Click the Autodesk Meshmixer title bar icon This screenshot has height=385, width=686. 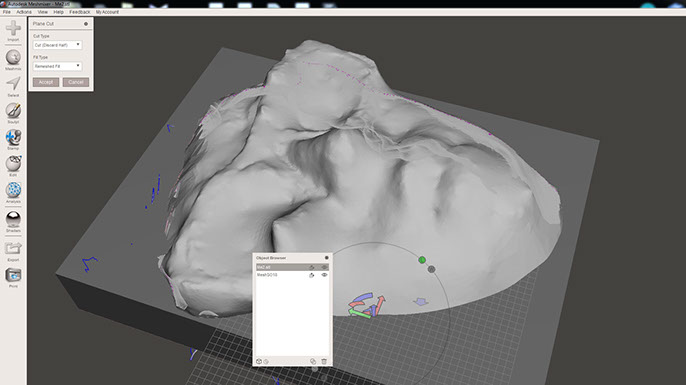[4, 4]
